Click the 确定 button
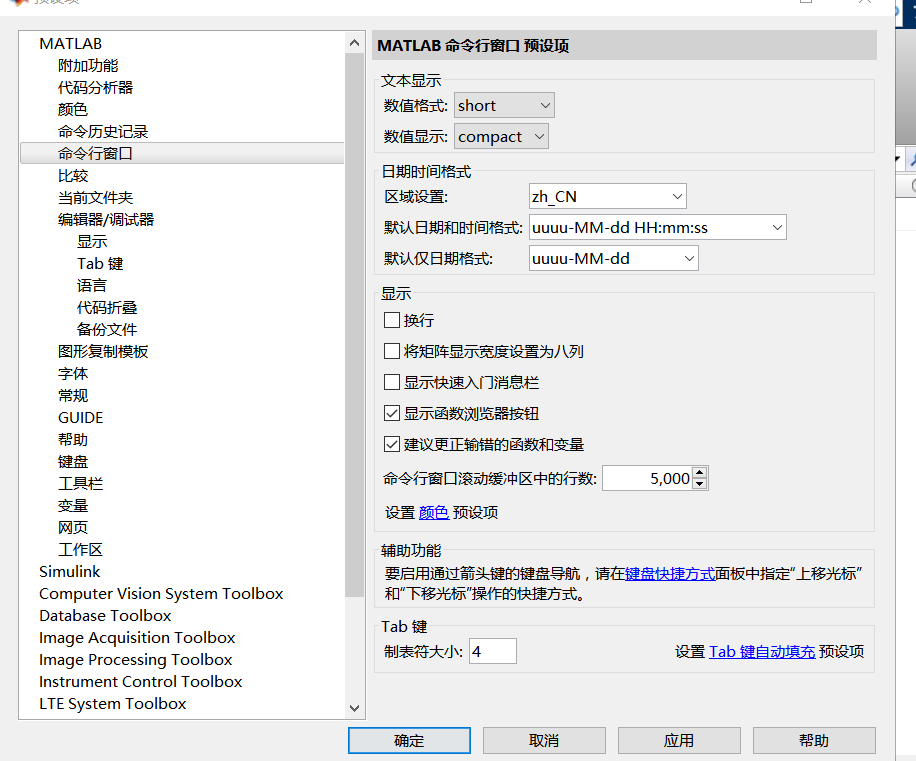The image size is (916, 761). point(409,740)
